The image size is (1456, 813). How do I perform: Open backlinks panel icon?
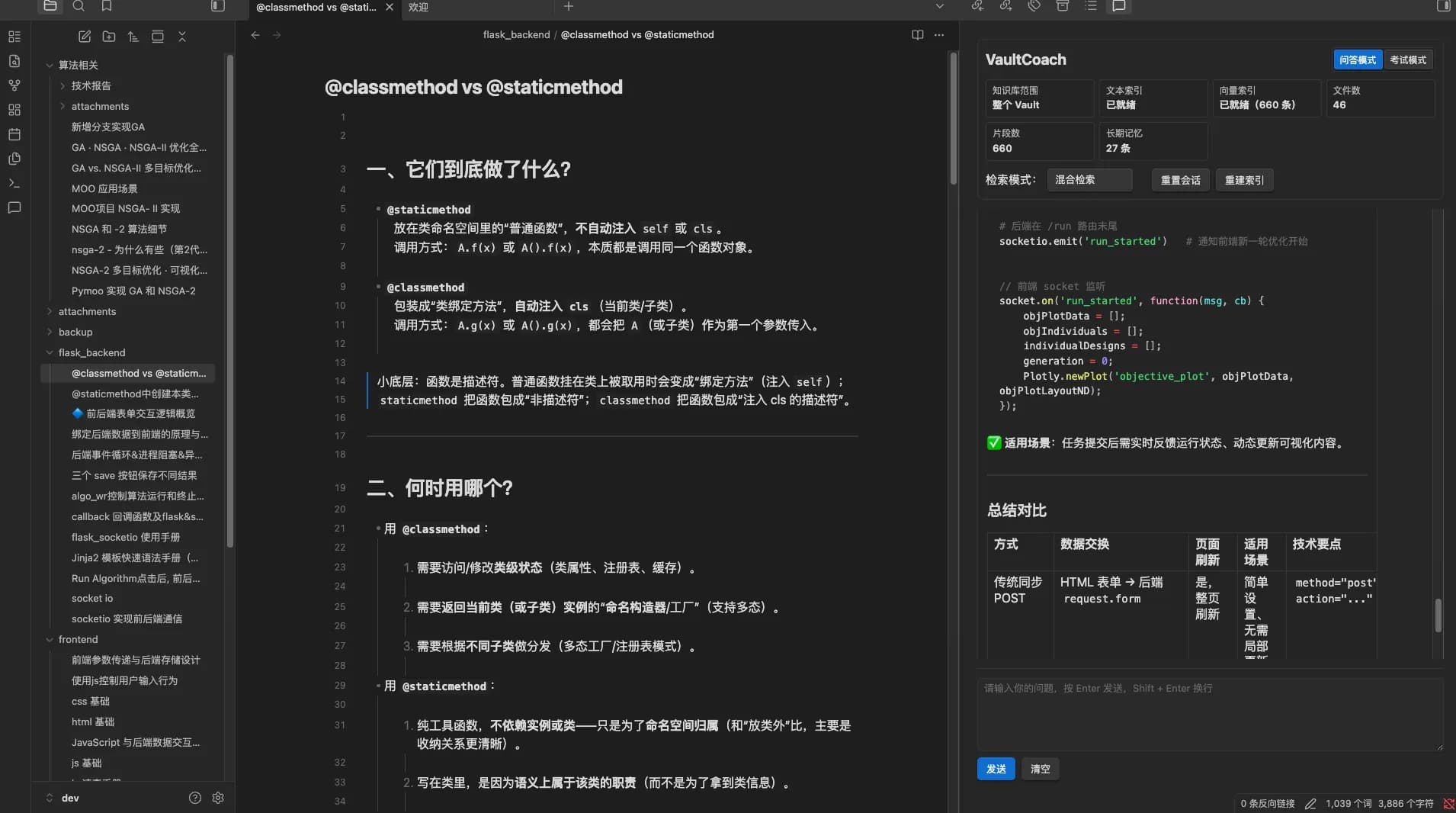pyautogui.click(x=977, y=6)
